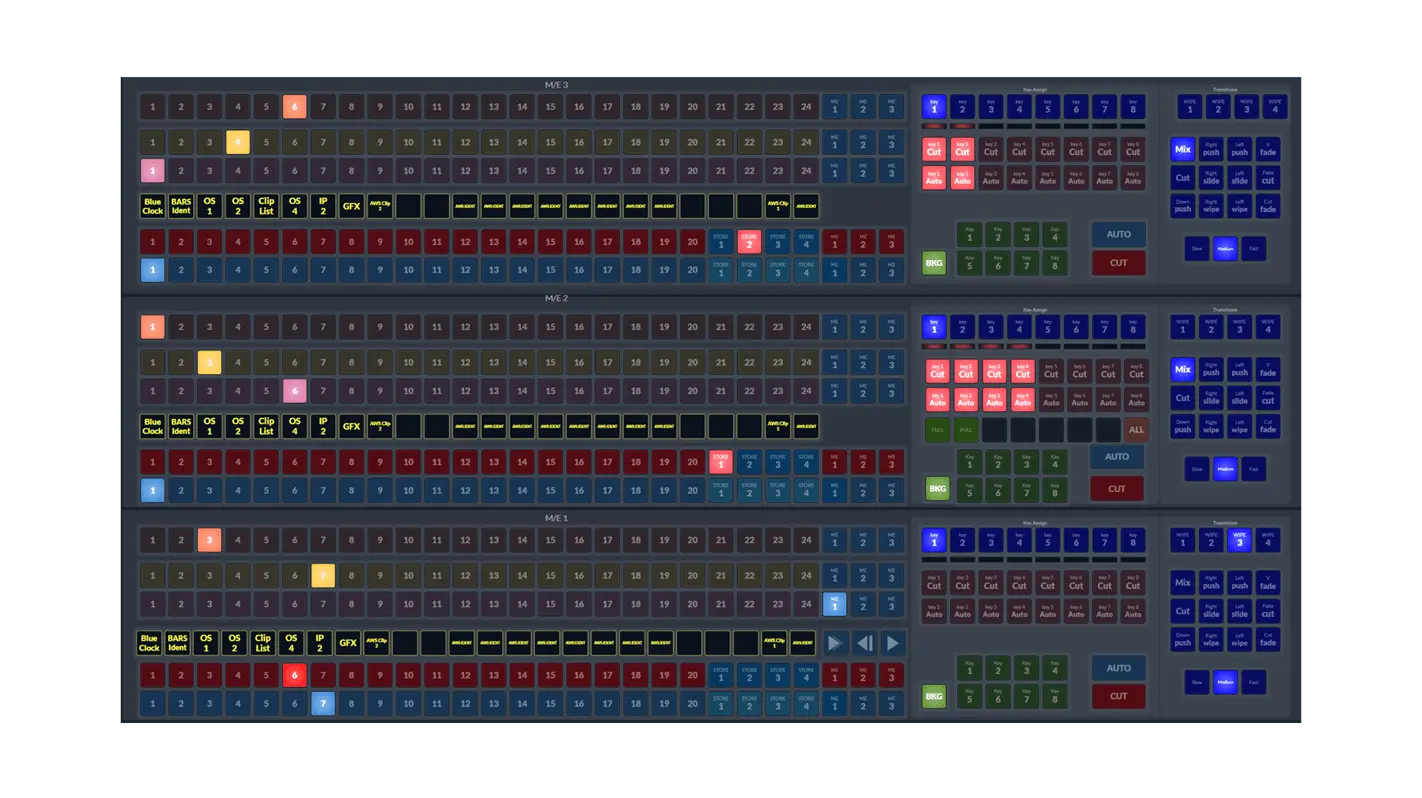Select Cut transition type in M/E 3 Transitions
The height and width of the screenshot is (798, 1422).
click(1183, 177)
